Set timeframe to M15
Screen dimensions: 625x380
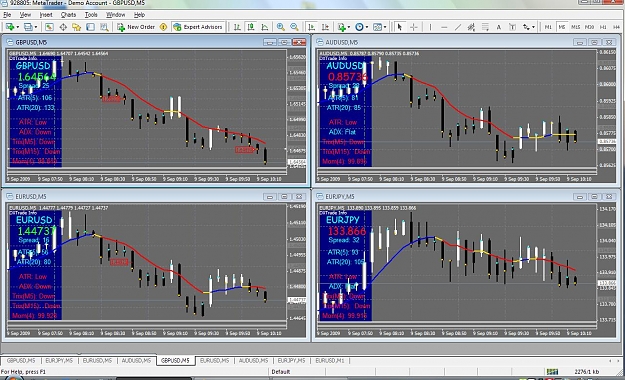(576, 27)
